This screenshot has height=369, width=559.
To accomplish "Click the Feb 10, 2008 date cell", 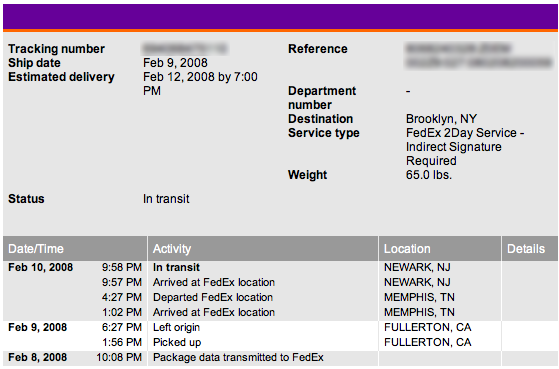I will click(x=40, y=267).
